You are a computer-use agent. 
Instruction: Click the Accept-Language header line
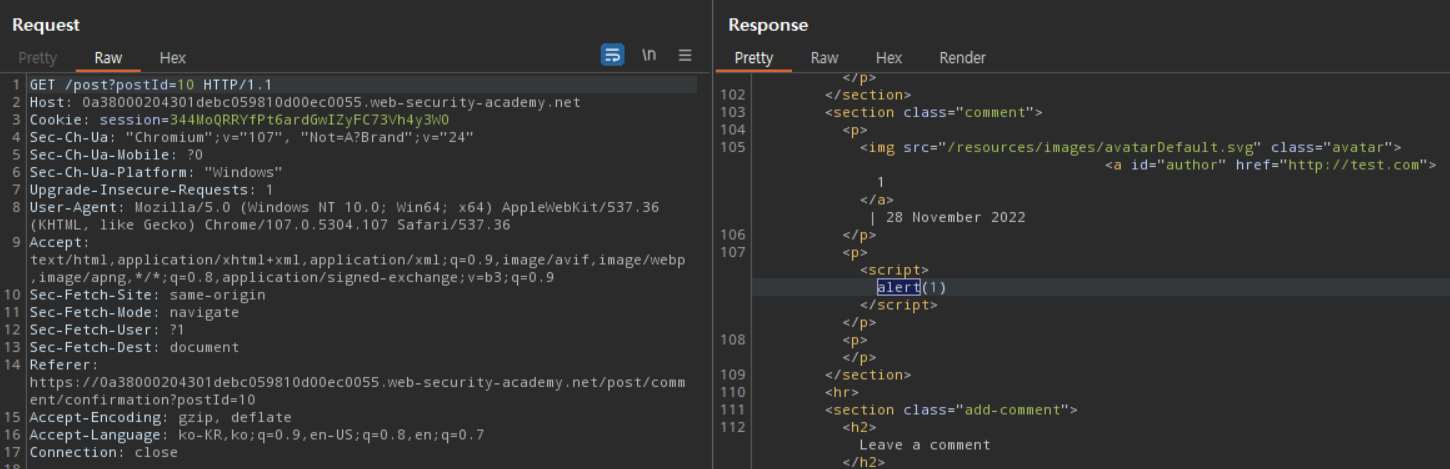click(256, 435)
